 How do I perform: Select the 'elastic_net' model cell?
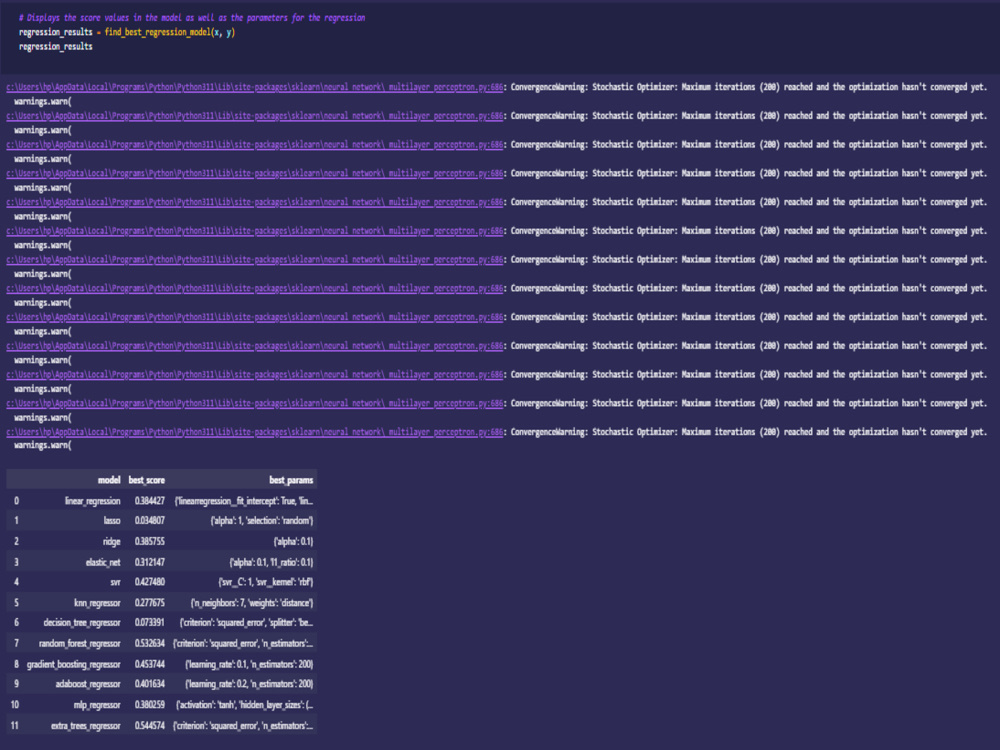click(103, 562)
